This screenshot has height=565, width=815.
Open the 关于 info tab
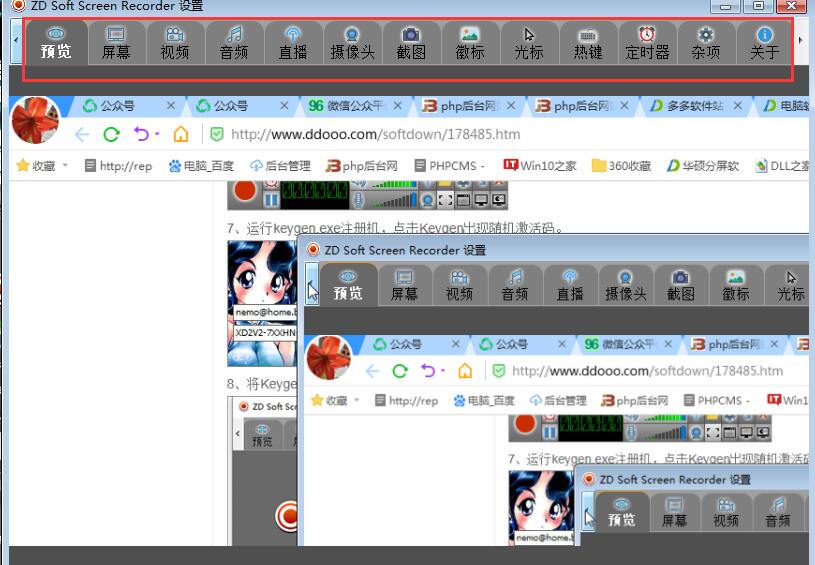(765, 43)
